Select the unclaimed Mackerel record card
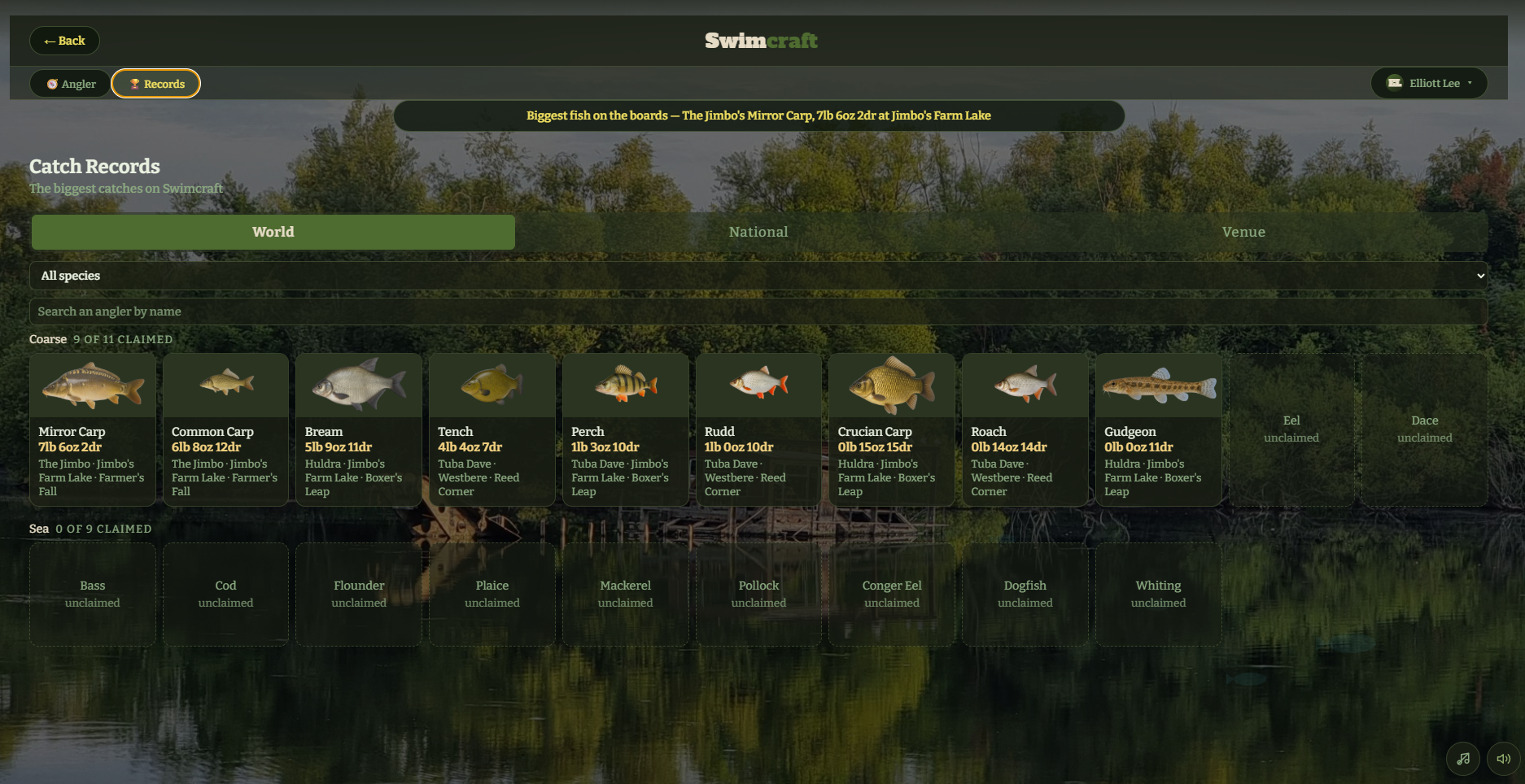Image resolution: width=1525 pixels, height=784 pixels. click(x=626, y=595)
